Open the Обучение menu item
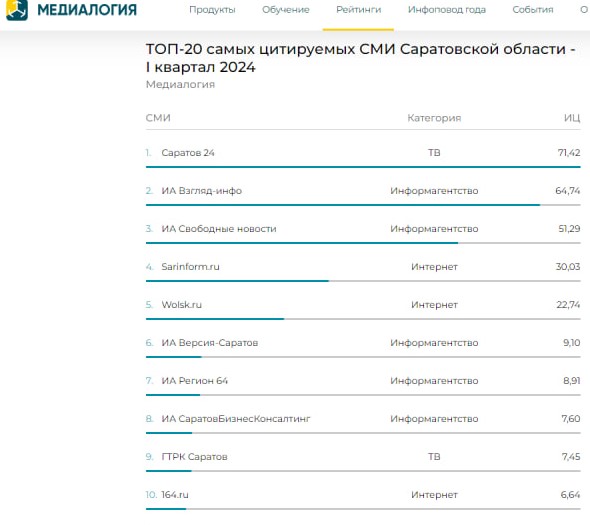 [286, 10]
